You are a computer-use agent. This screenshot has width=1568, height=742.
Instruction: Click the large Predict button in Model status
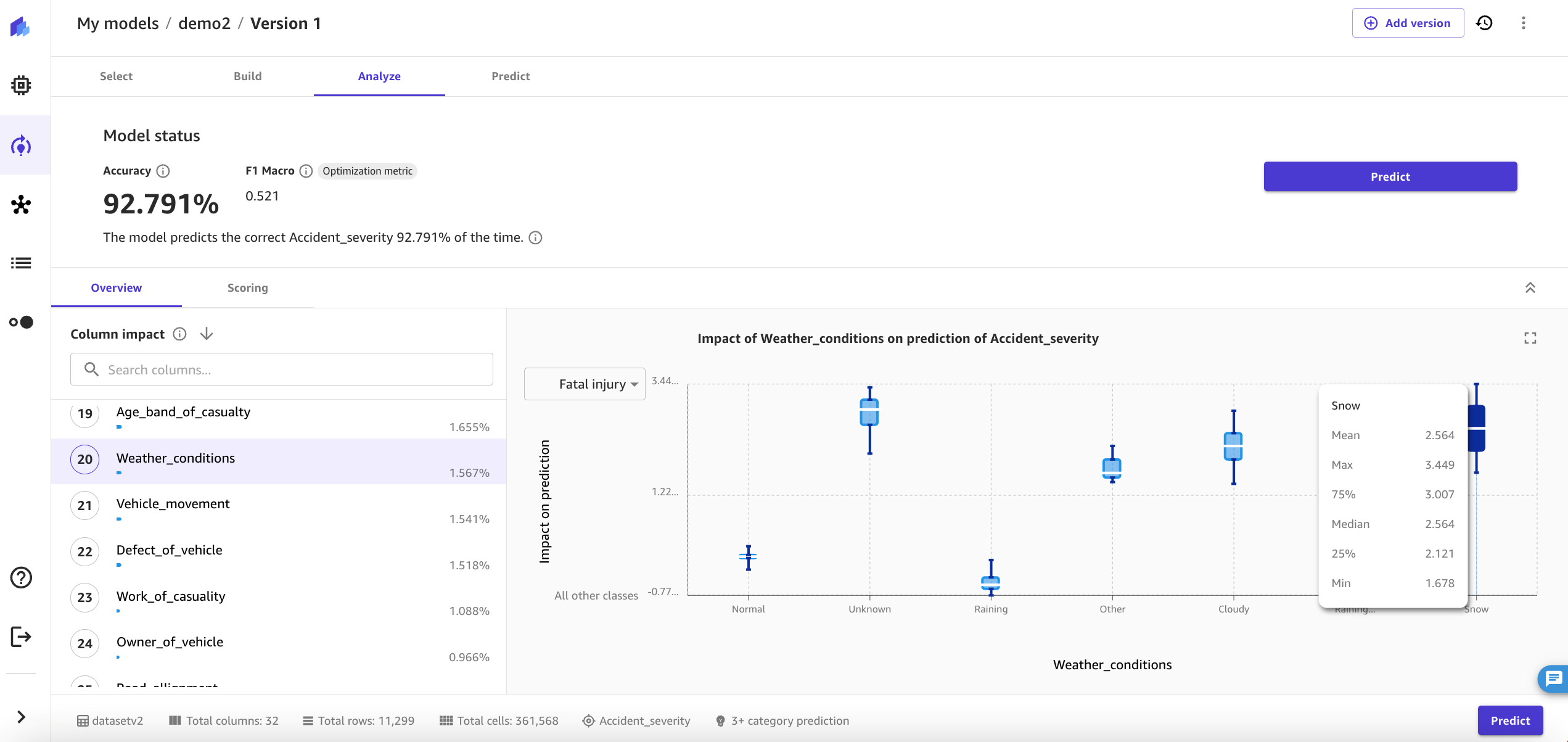[1390, 176]
